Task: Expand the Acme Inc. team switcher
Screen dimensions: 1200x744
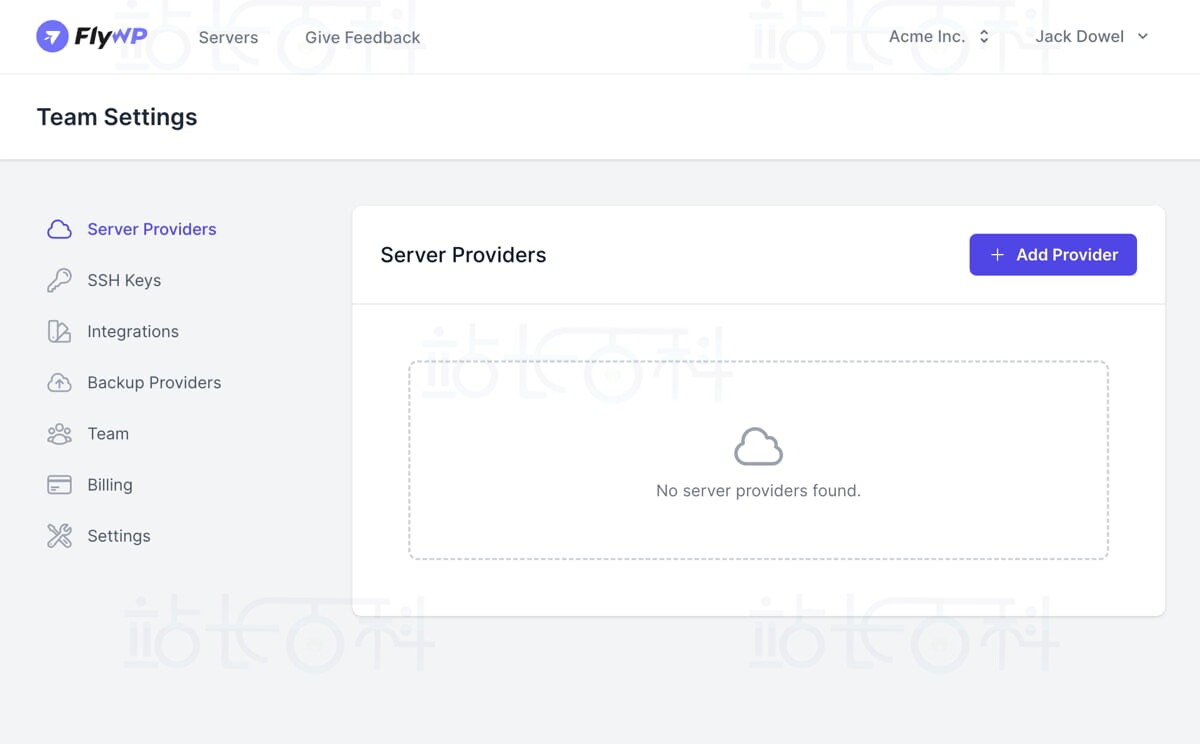Action: (939, 37)
